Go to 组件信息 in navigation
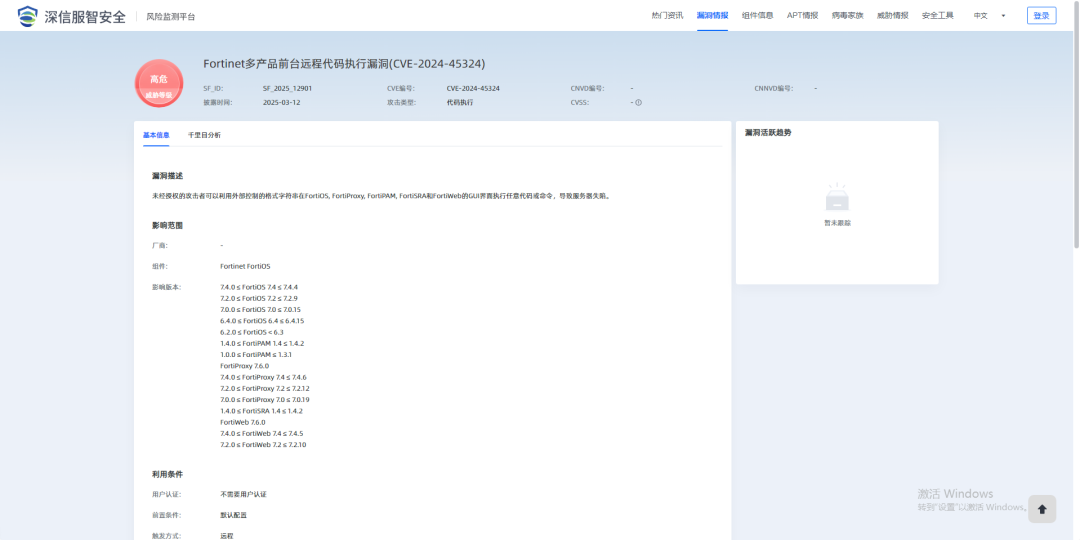This screenshot has width=1080, height=540. [757, 16]
